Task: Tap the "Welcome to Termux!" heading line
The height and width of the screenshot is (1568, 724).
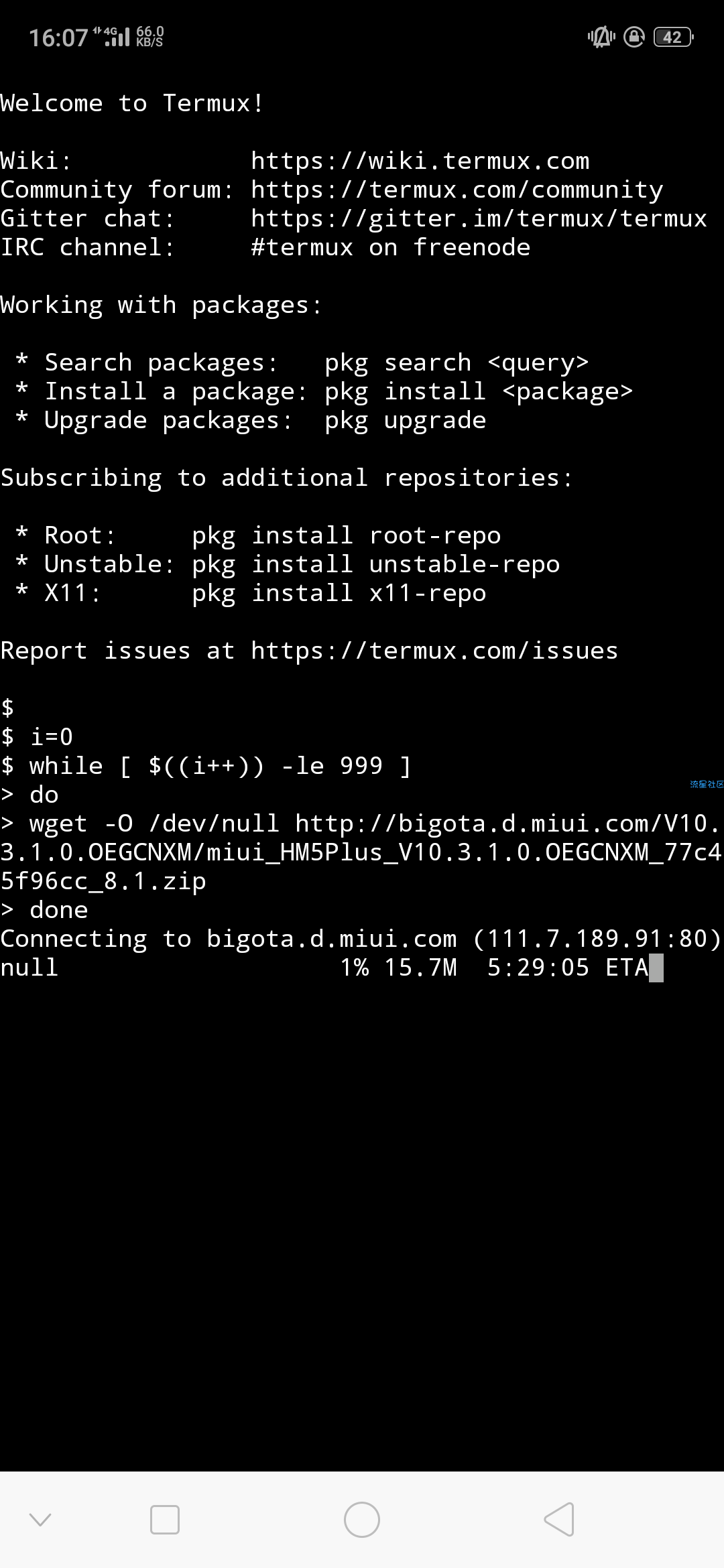Action: click(132, 103)
